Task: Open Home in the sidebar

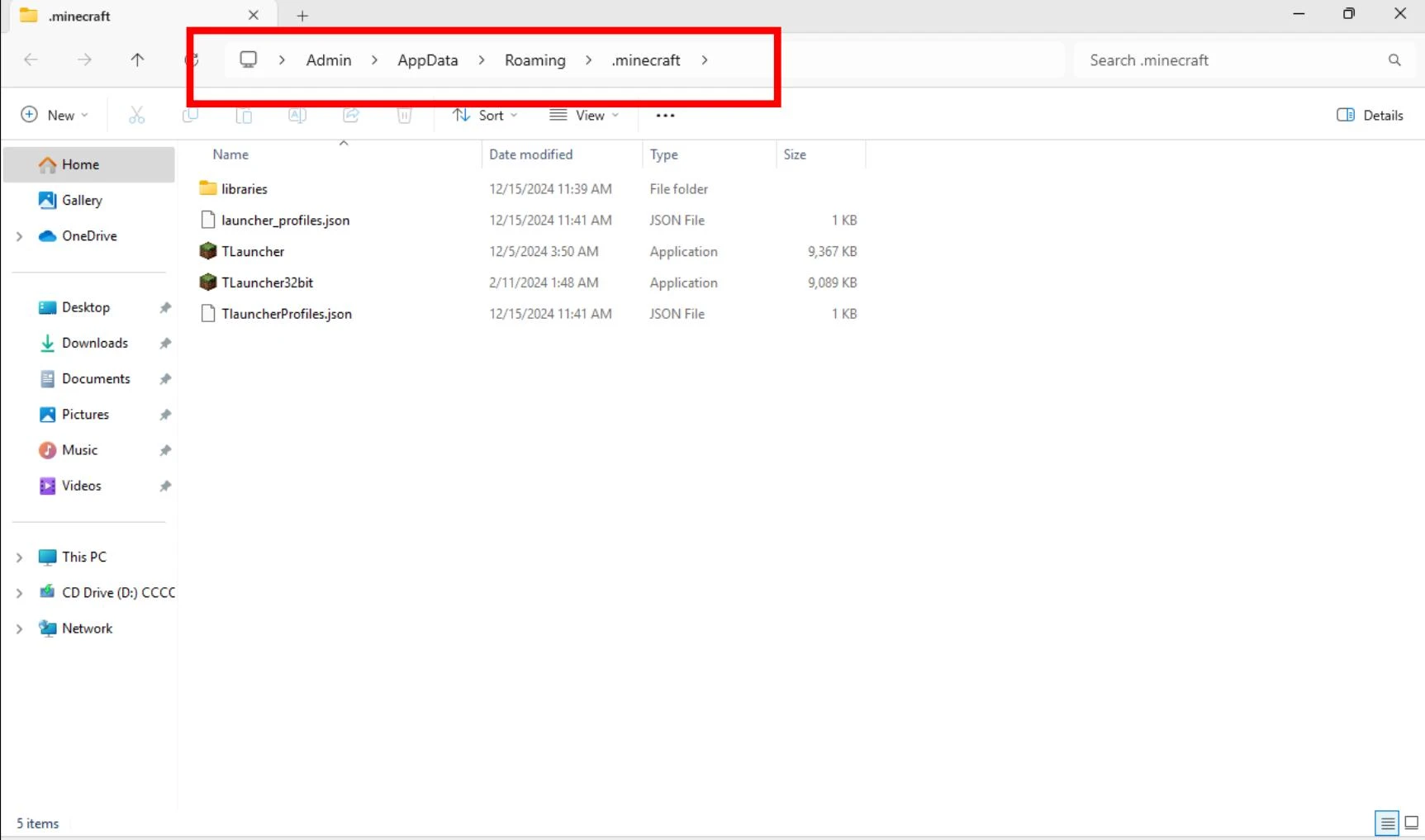Action: pos(89,164)
